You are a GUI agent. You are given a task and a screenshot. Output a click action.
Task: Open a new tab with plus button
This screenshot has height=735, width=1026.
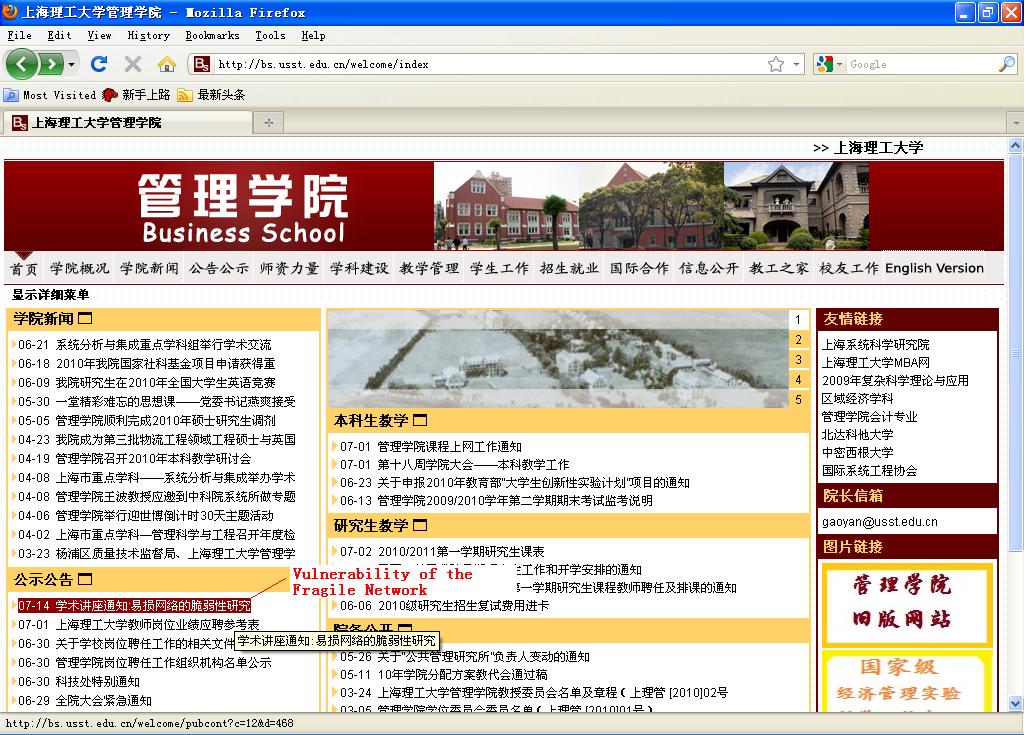[x=268, y=122]
